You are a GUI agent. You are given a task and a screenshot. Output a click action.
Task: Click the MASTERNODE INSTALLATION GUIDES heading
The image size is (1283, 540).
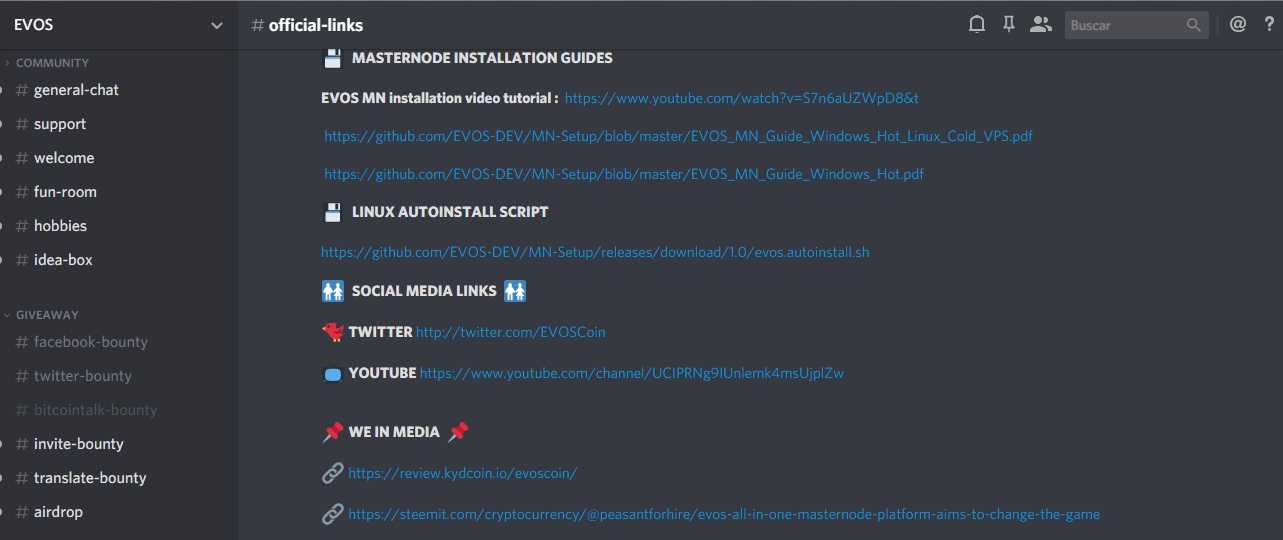[482, 58]
